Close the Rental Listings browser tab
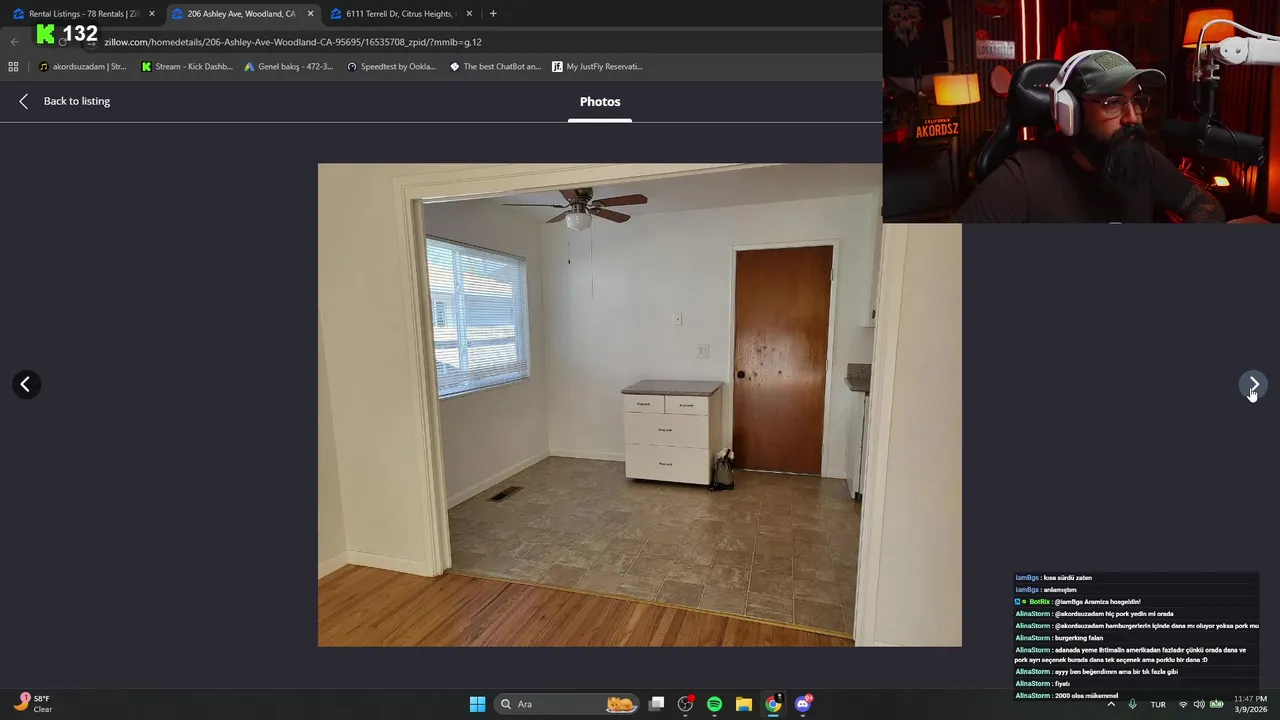 (152, 14)
